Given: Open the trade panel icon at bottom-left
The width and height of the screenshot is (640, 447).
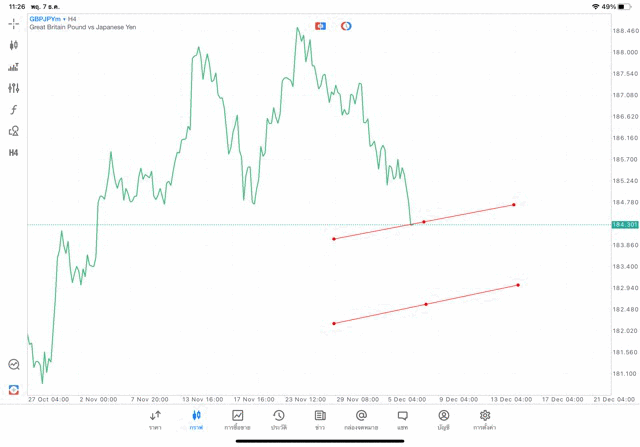Looking at the screenshot, I should [13, 389].
